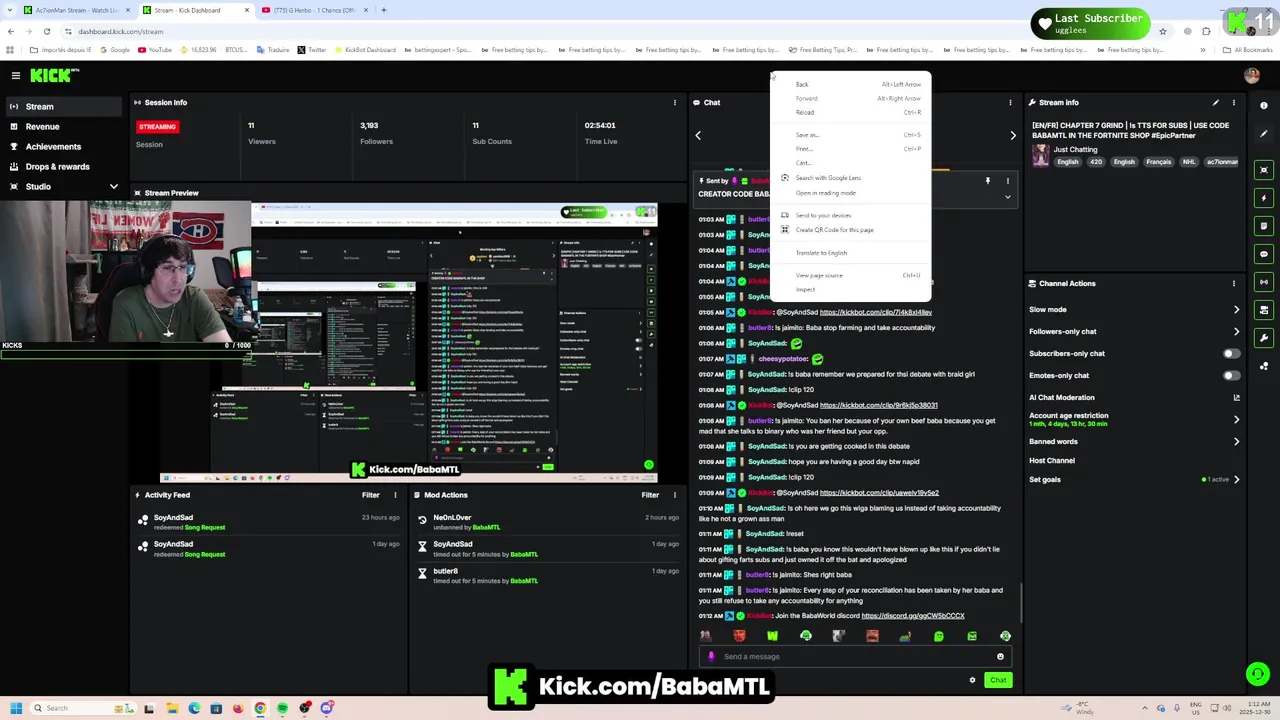Toggle the chat bubble widget icon in right rail
The height and width of the screenshot is (720, 1280).
click(x=1264, y=254)
